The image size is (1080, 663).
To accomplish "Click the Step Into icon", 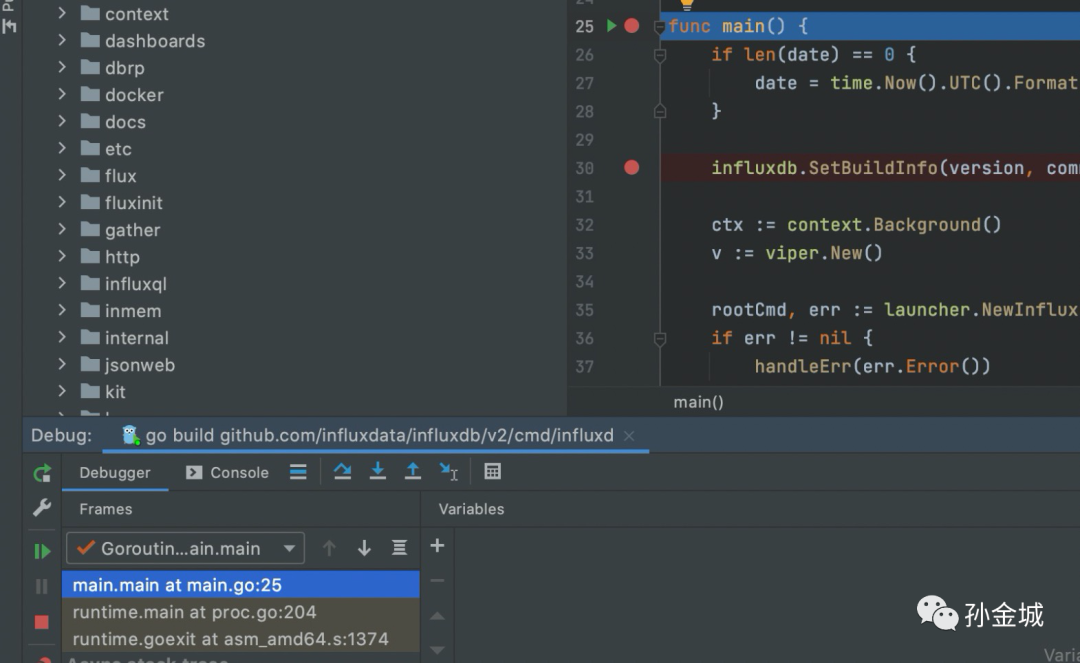I will [377, 472].
